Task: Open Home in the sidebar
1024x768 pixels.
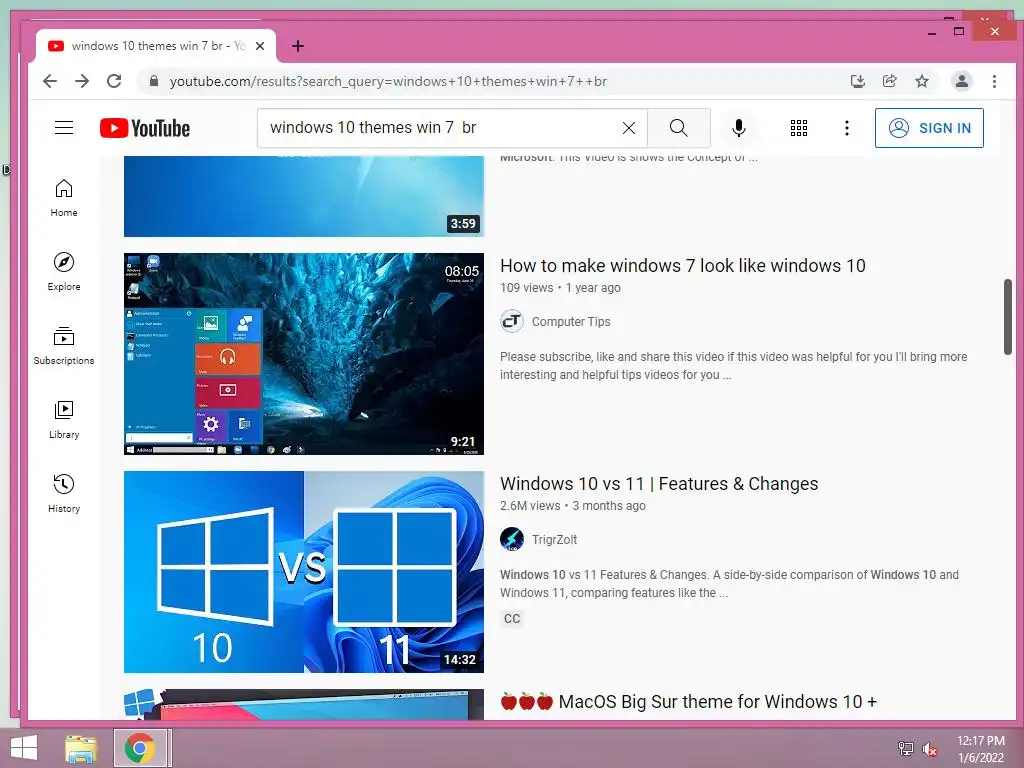Action: point(64,198)
